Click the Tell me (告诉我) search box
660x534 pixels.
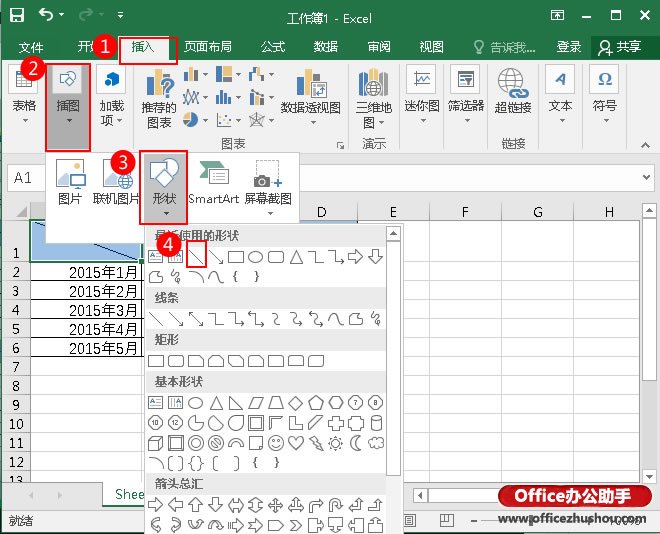pyautogui.click(x=504, y=47)
